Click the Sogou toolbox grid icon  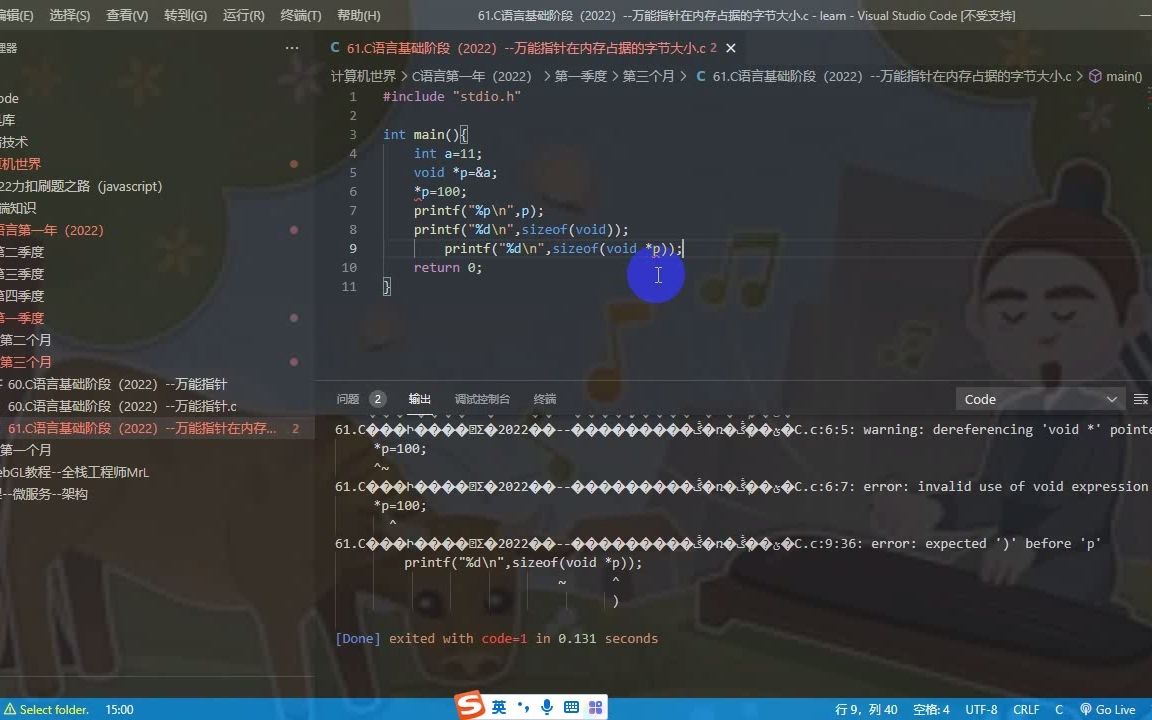tap(596, 707)
